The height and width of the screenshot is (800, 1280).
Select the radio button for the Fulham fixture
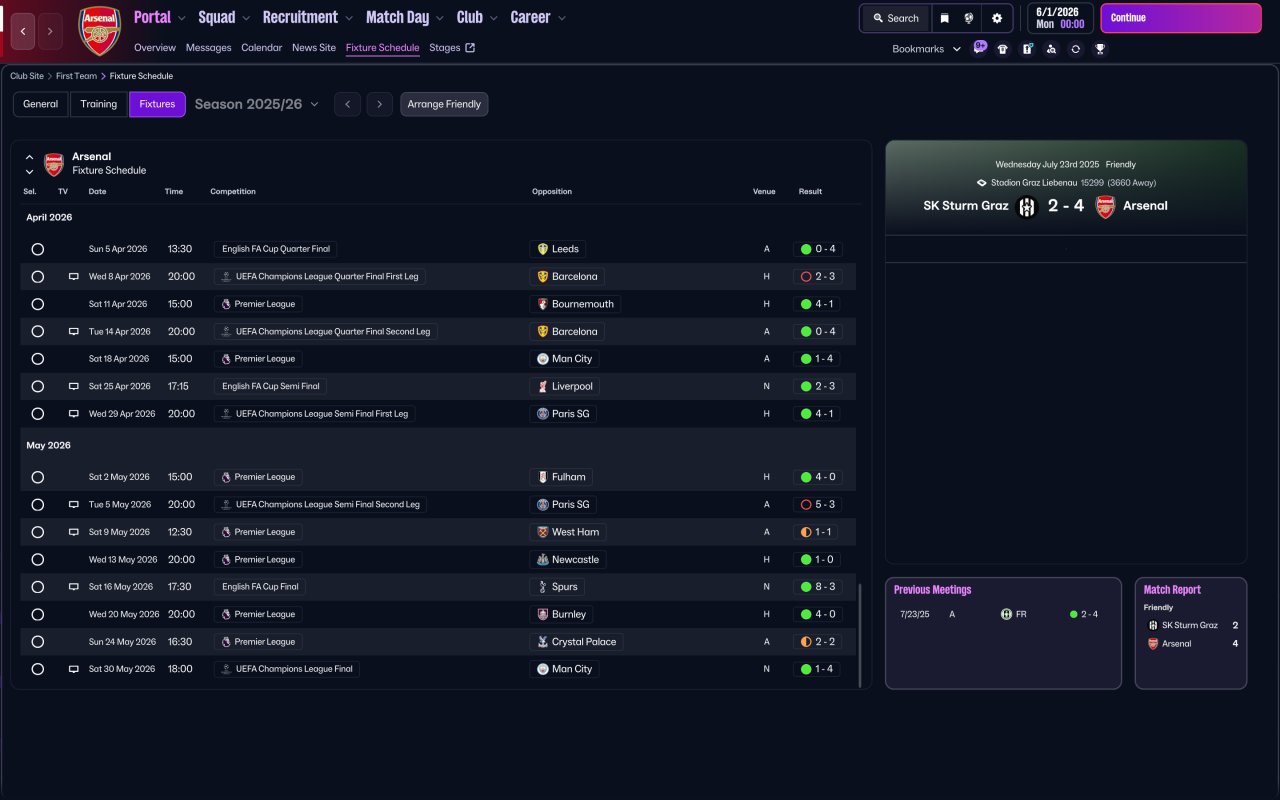(38, 477)
